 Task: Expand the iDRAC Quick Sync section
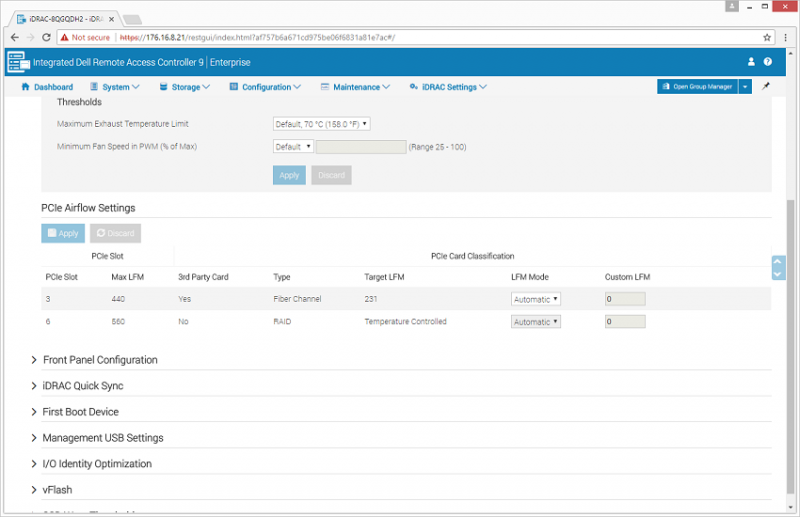82,386
